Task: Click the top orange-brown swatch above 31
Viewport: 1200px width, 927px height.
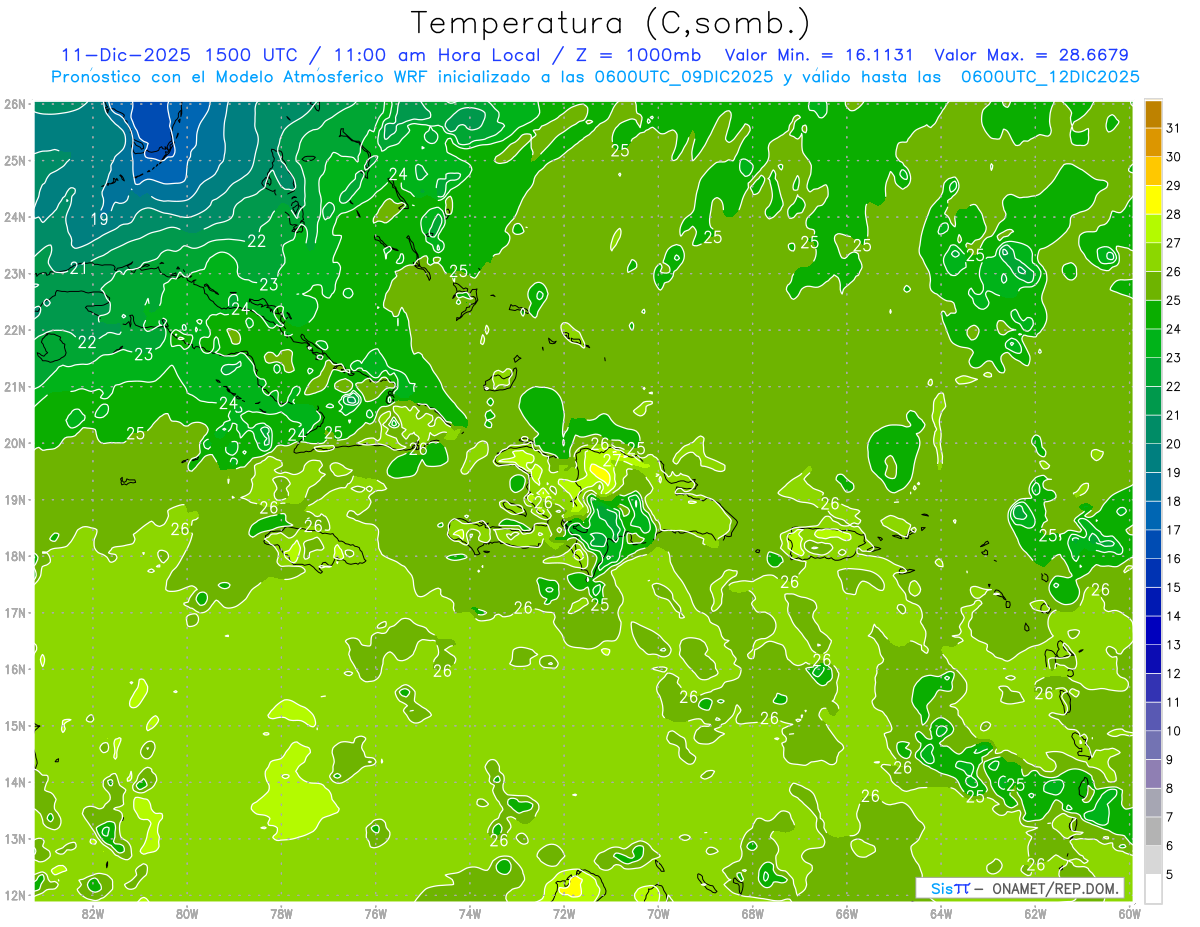Action: point(1153,115)
